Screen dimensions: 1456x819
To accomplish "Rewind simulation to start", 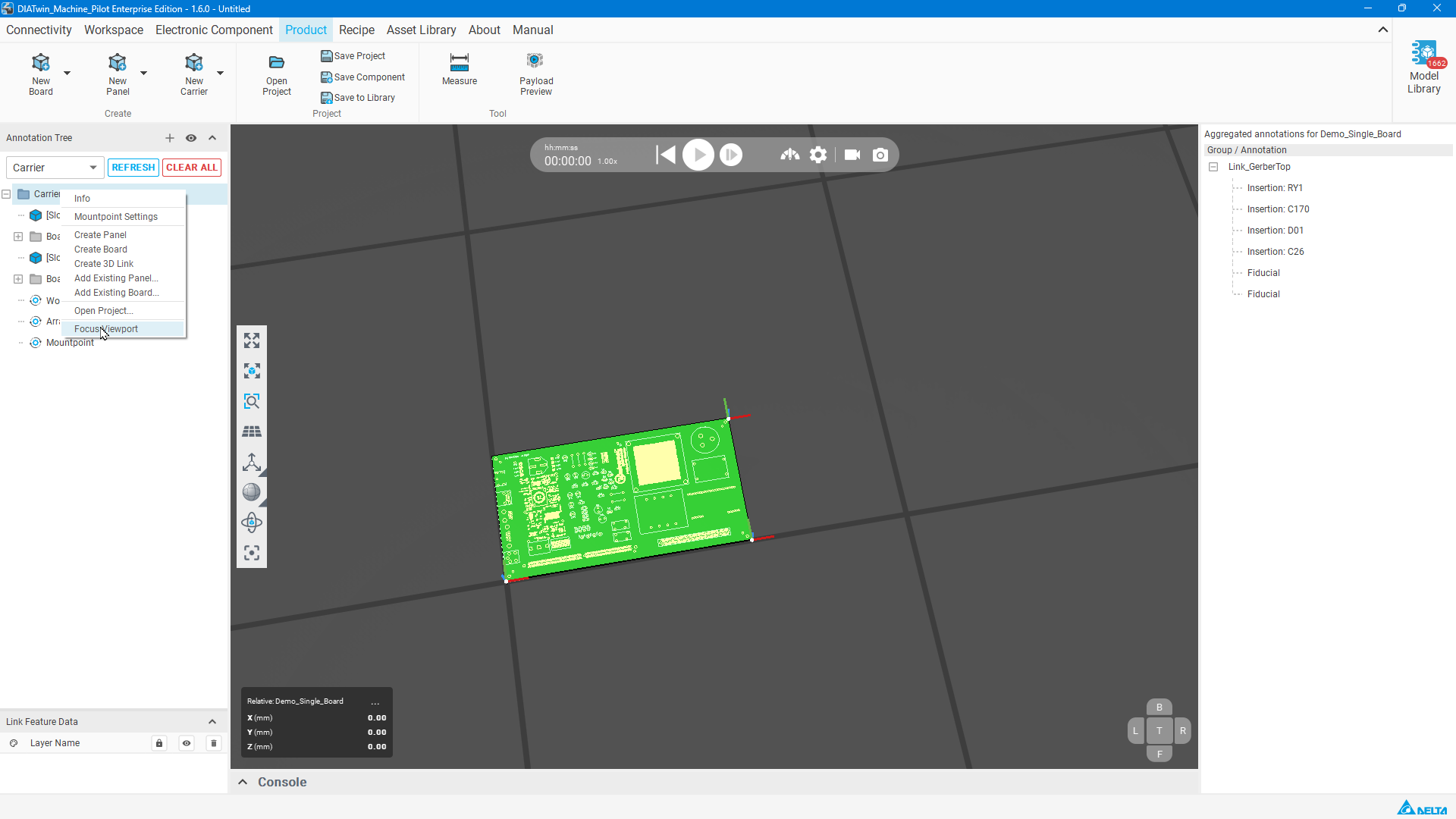I will click(666, 155).
